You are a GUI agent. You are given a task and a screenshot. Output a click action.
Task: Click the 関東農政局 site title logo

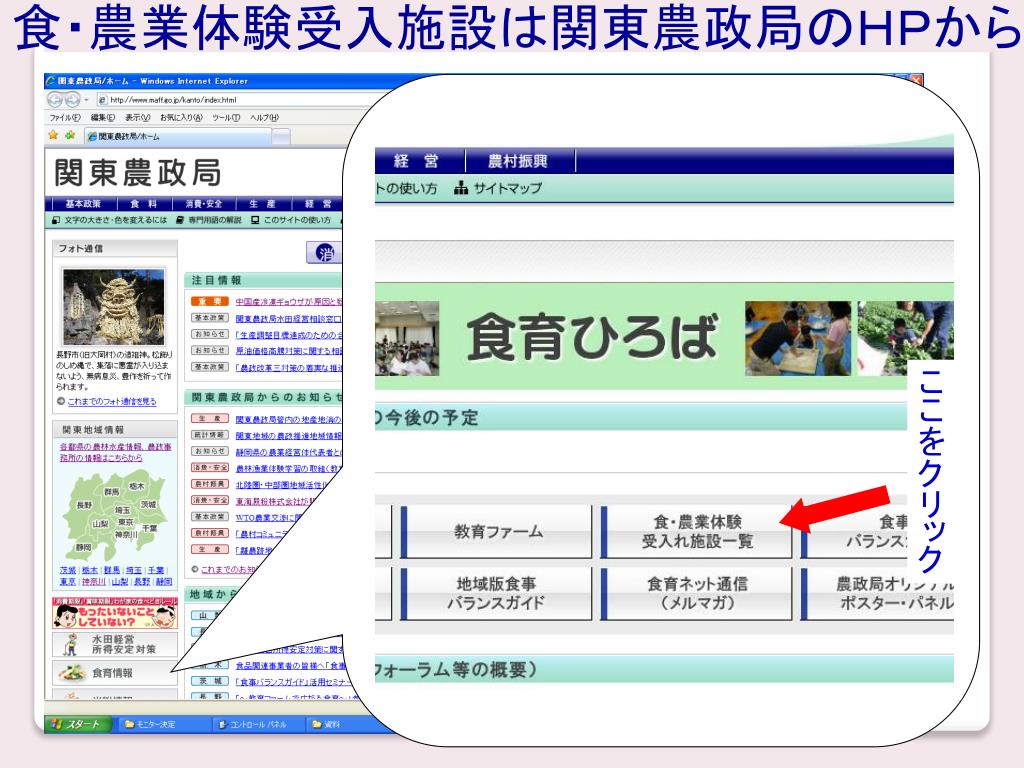tap(137, 172)
